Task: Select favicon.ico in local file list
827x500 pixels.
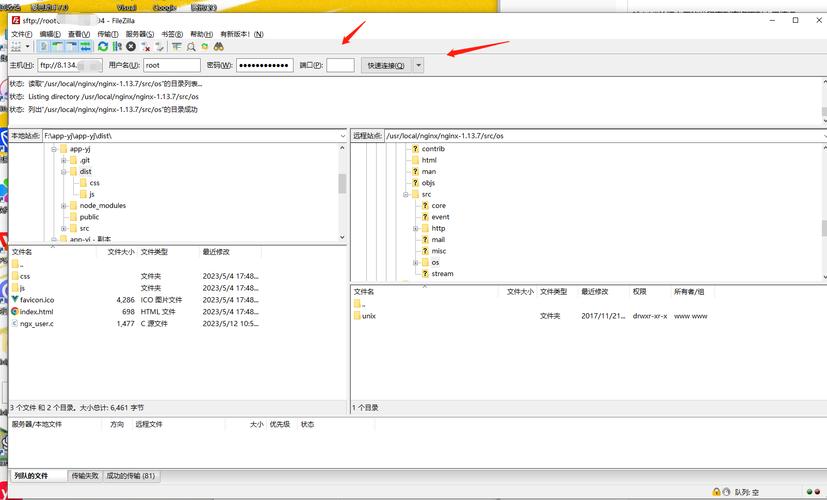Action: coord(37,300)
